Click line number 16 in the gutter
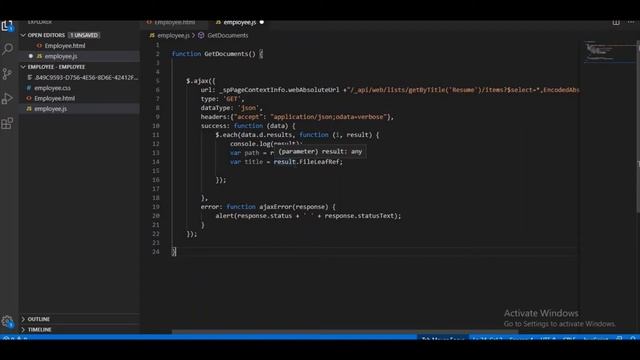The width and height of the screenshot is (640, 360). [x=156, y=180]
